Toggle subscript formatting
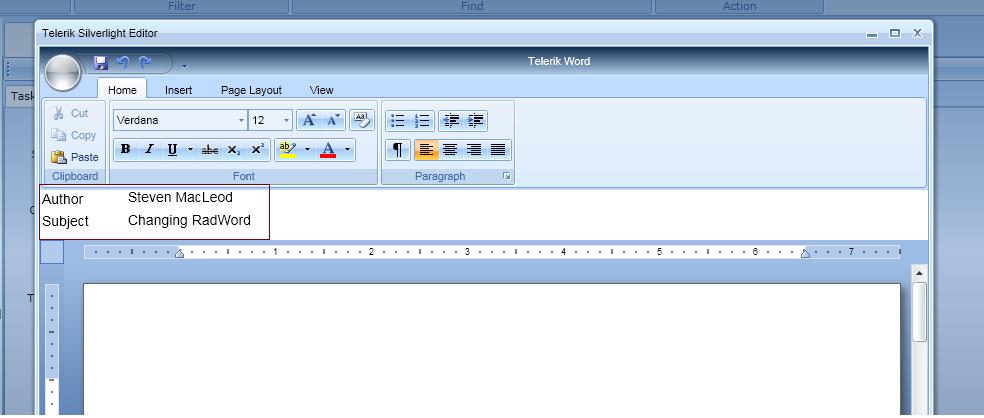The height and width of the screenshot is (418, 984). (233, 149)
